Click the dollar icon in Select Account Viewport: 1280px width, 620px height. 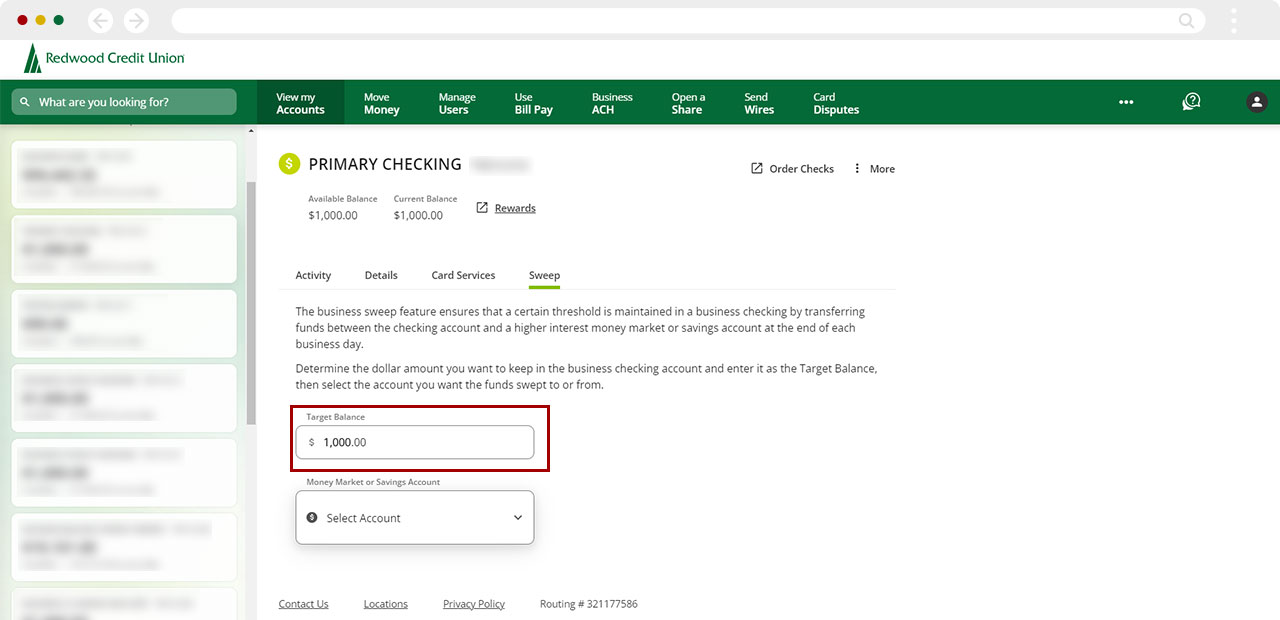312,518
